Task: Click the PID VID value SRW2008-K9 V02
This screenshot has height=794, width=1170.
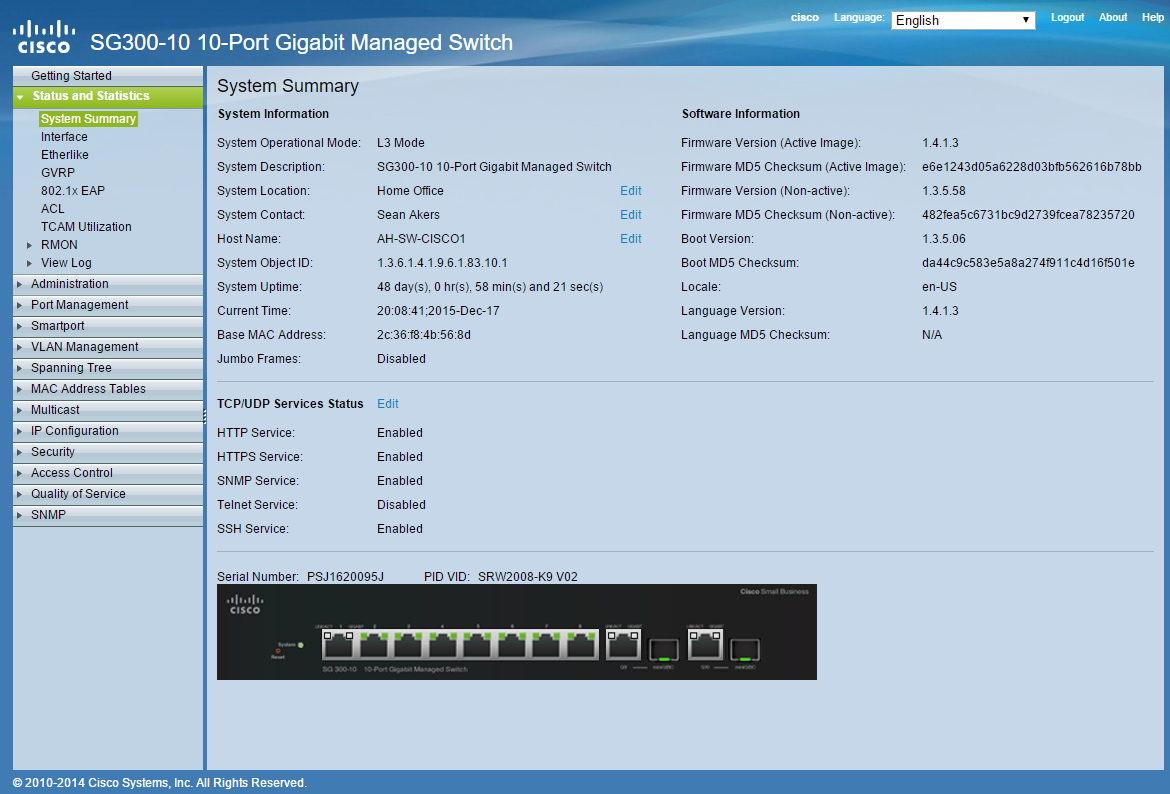Action: click(528, 576)
